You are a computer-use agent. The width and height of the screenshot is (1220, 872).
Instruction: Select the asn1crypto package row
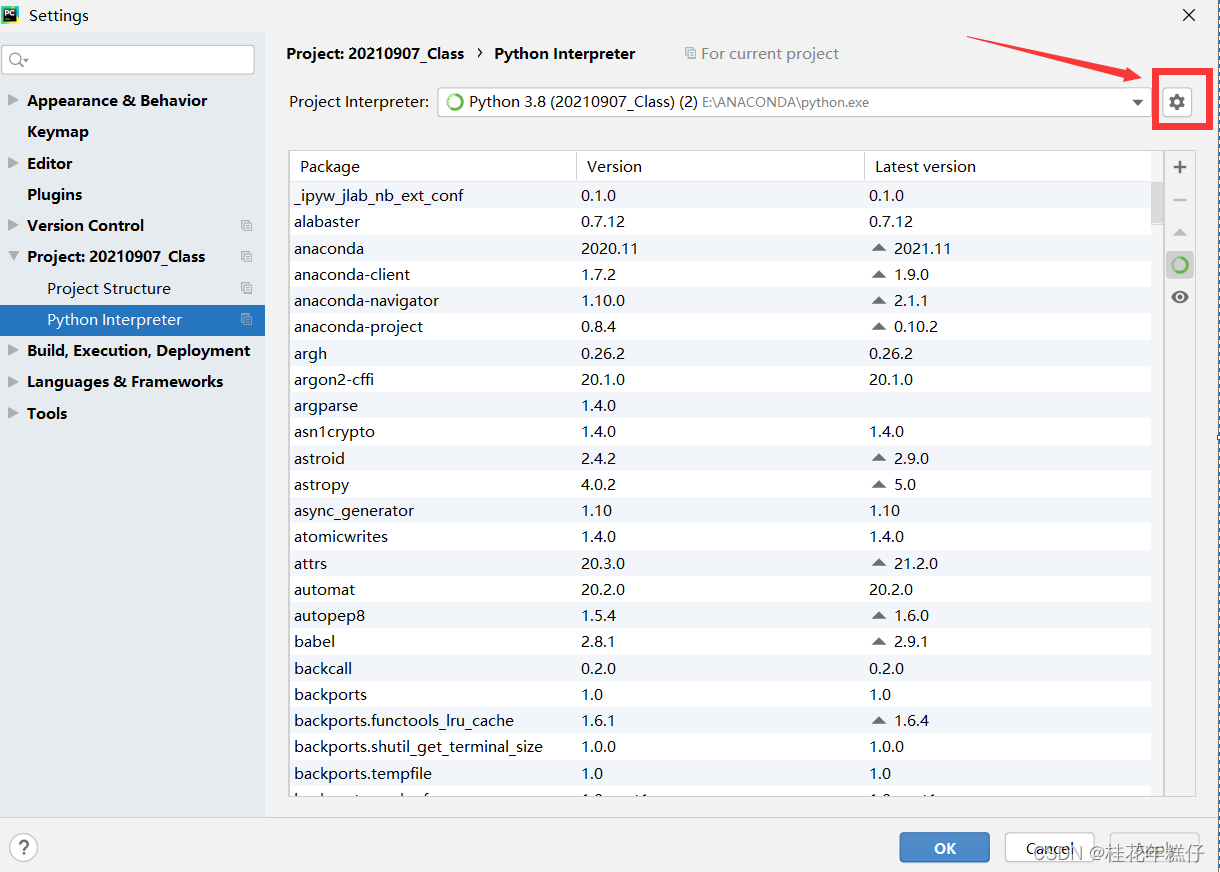720,432
